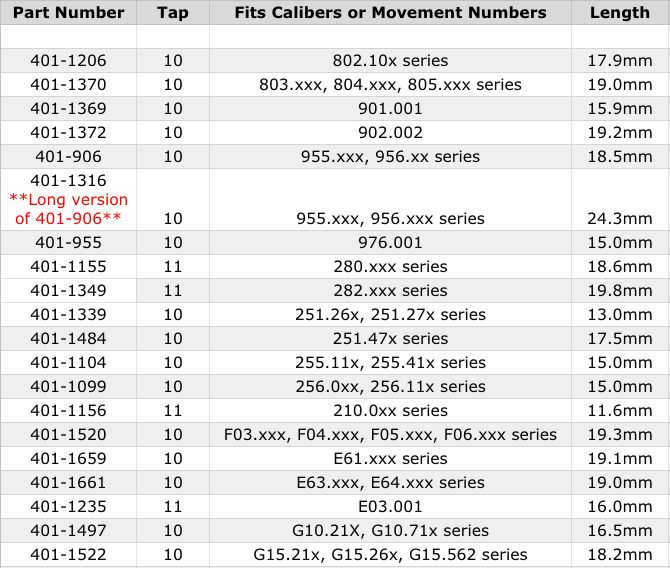The height and width of the screenshot is (568, 670).
Task: Select the 901.001 caliber cell
Action: coord(390,109)
